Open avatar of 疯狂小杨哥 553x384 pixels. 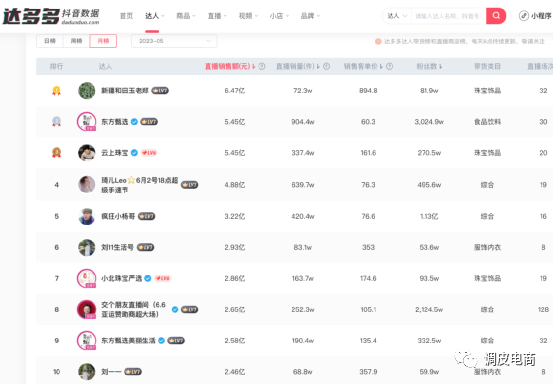click(x=86, y=216)
